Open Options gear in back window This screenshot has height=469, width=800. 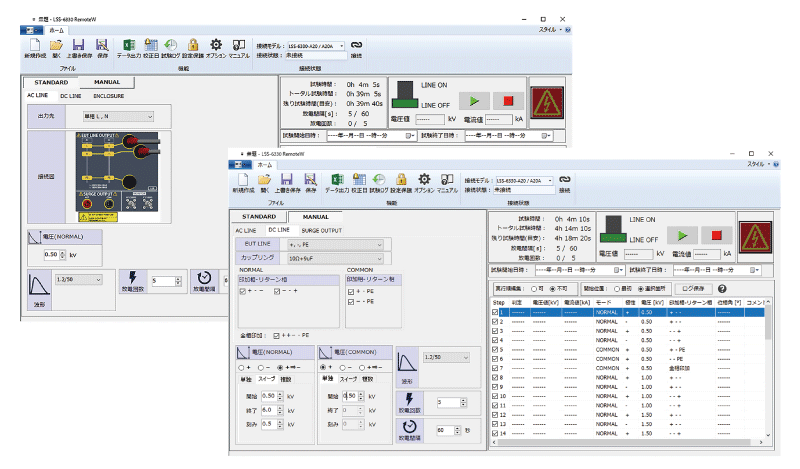[216, 45]
